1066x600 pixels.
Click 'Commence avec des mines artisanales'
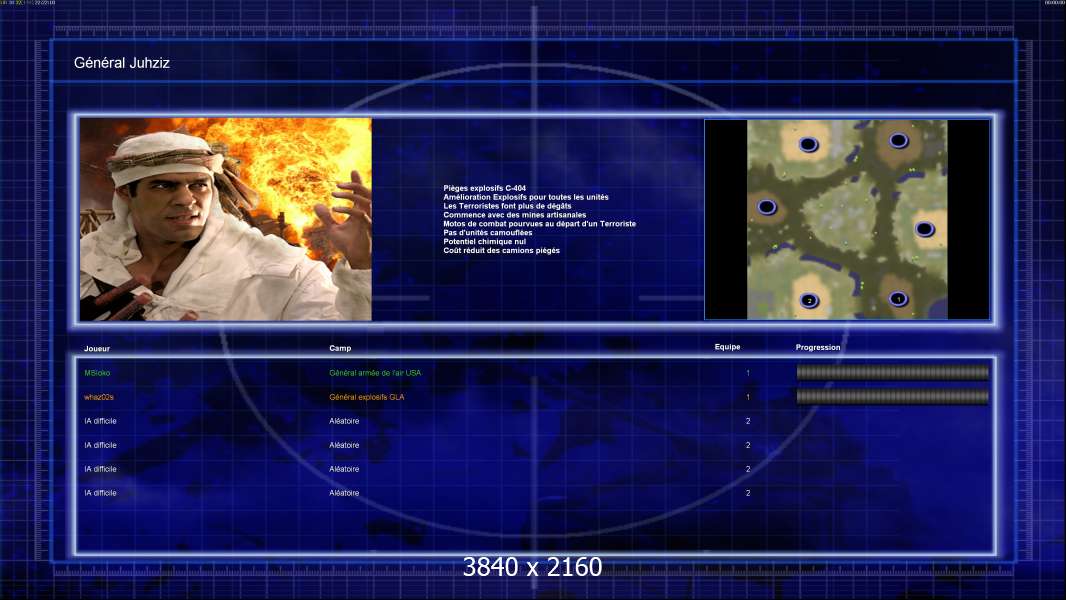point(515,215)
